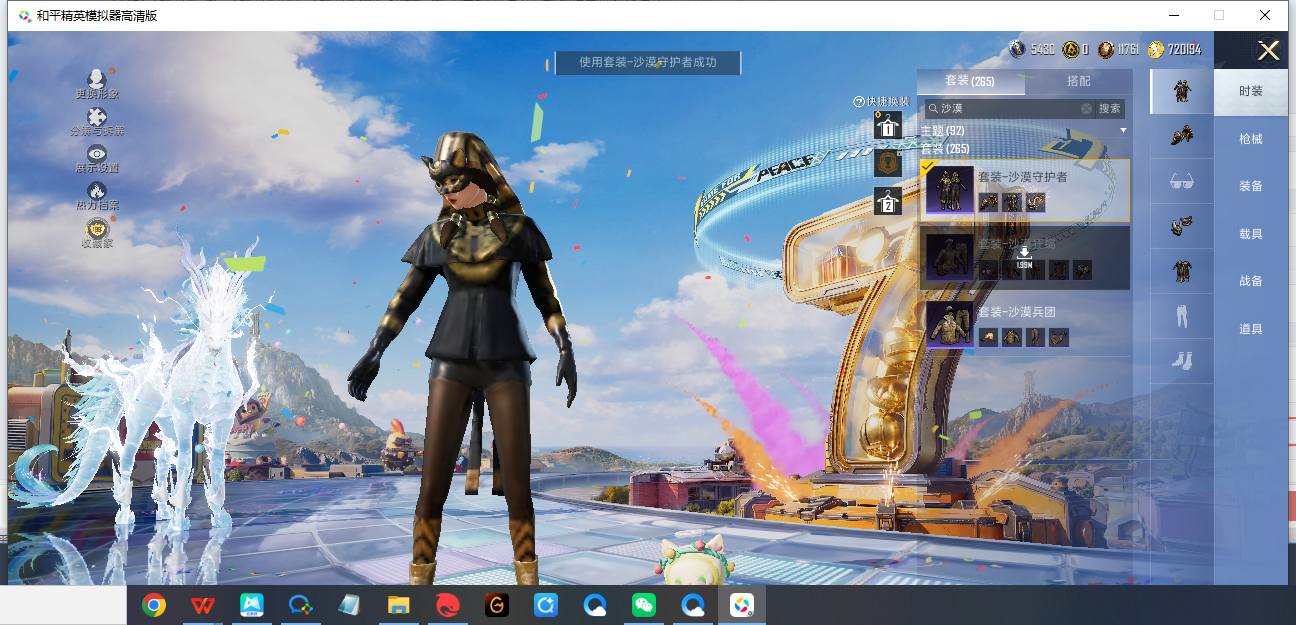Click the gold coin 0 balance
The image size is (1296, 625).
(x=1077, y=49)
